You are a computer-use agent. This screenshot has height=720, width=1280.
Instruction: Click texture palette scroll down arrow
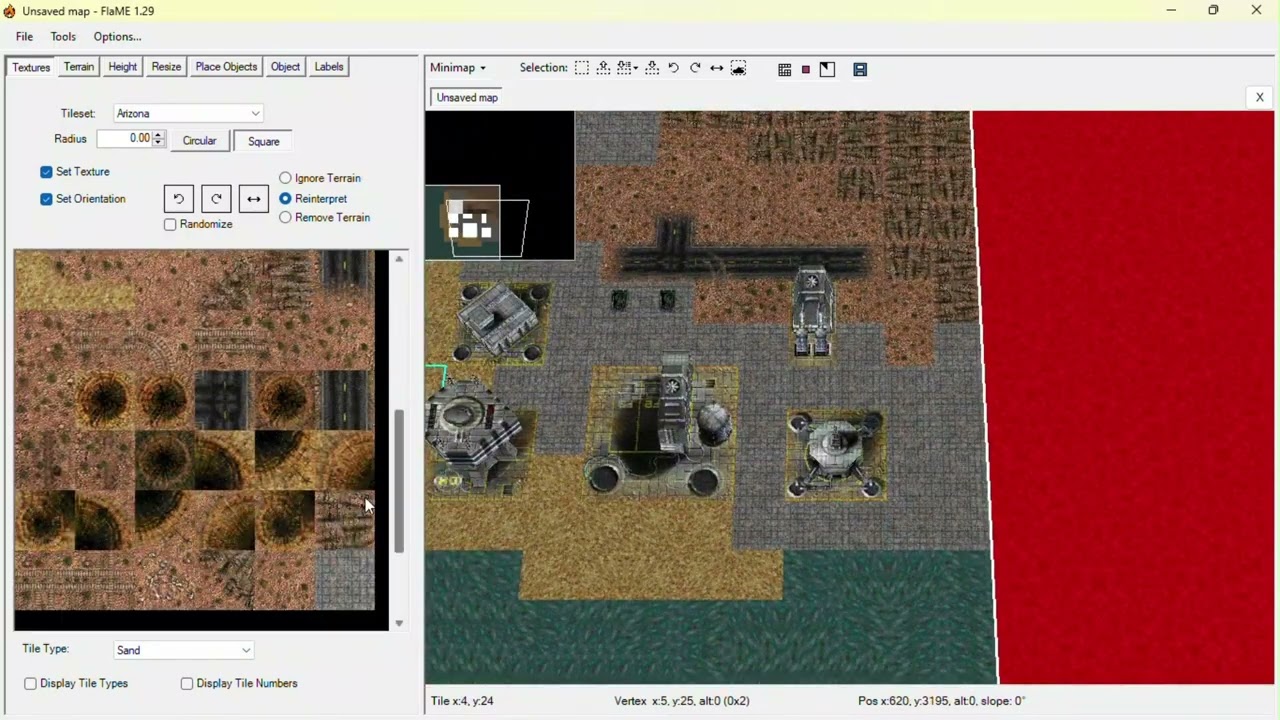tap(398, 623)
